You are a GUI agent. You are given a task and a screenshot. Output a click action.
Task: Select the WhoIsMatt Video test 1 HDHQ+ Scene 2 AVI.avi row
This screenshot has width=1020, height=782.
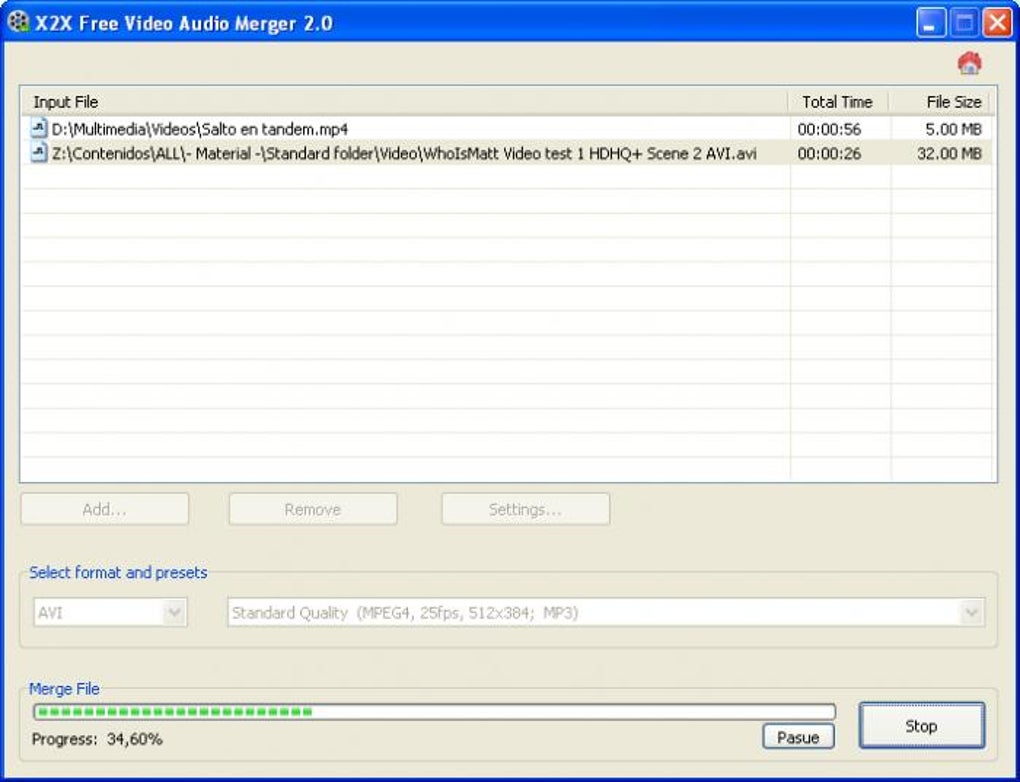(x=507, y=154)
